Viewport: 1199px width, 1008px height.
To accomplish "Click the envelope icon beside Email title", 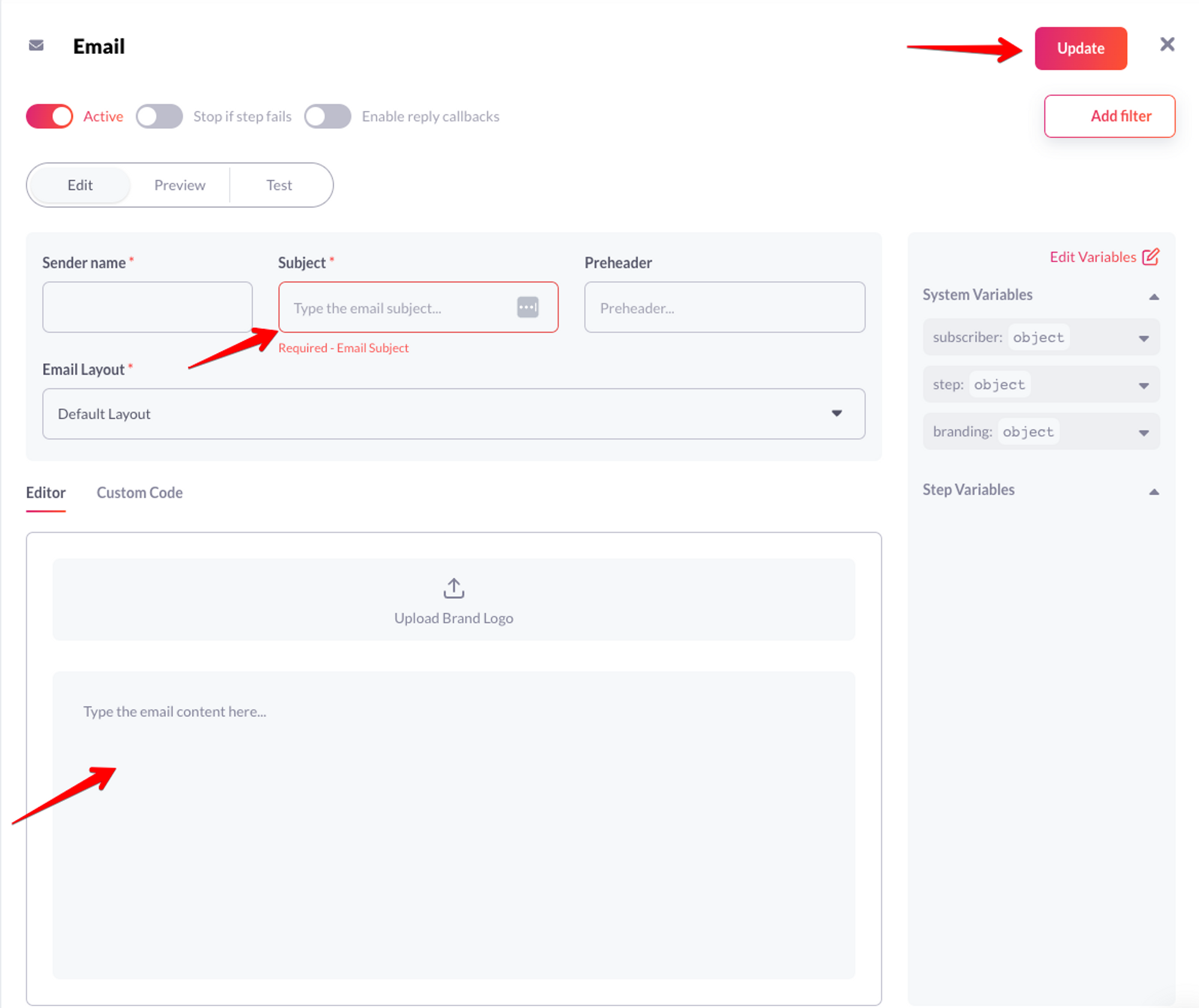I will click(x=36, y=46).
